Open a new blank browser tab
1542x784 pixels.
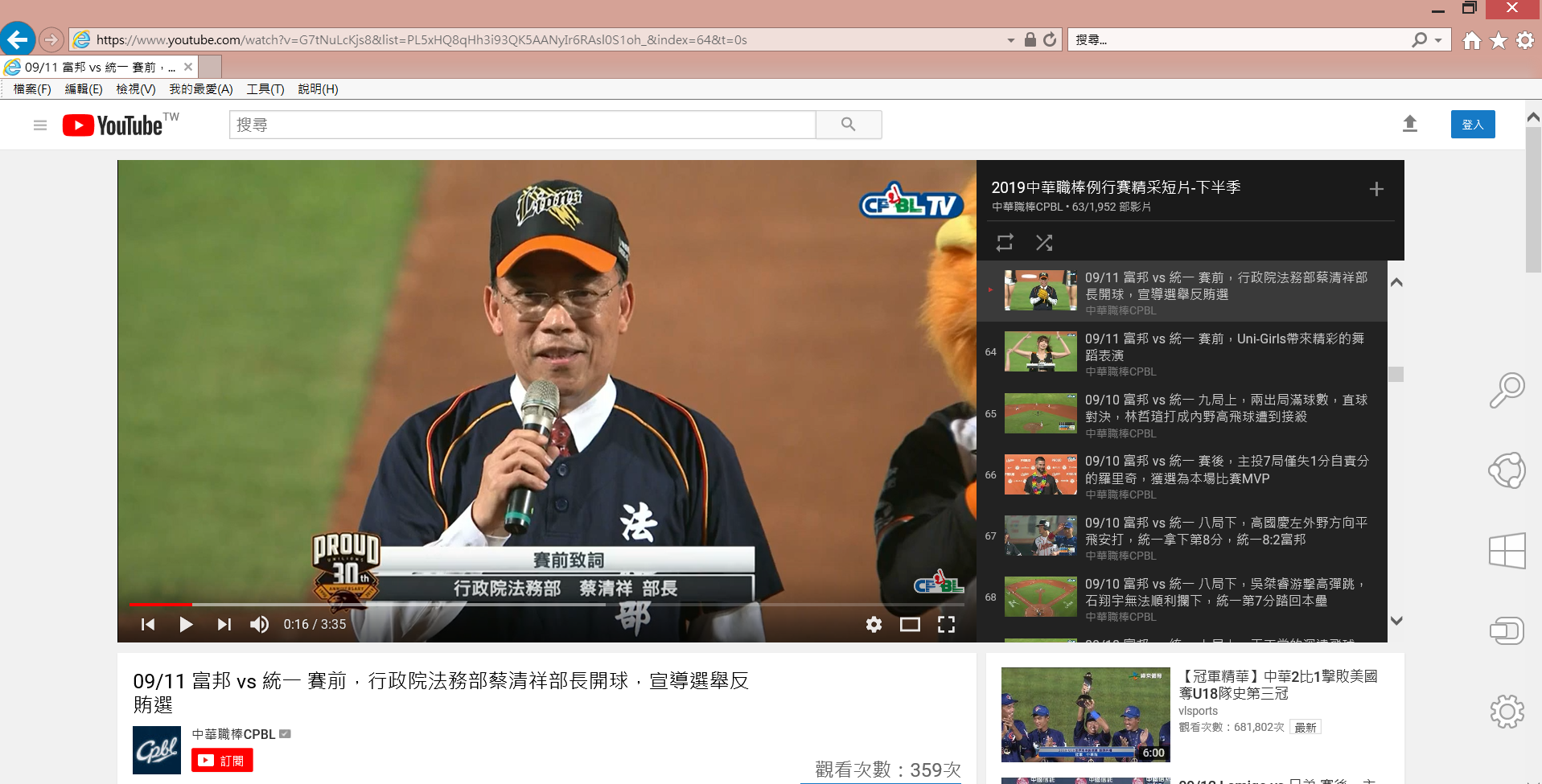coord(210,68)
